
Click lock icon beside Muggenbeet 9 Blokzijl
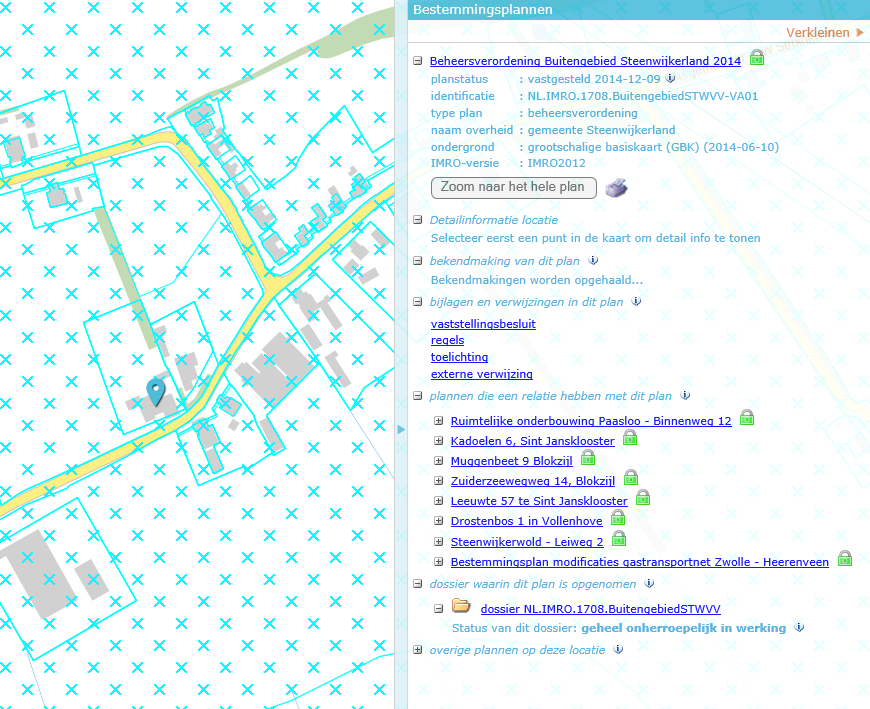pyautogui.click(x=588, y=457)
